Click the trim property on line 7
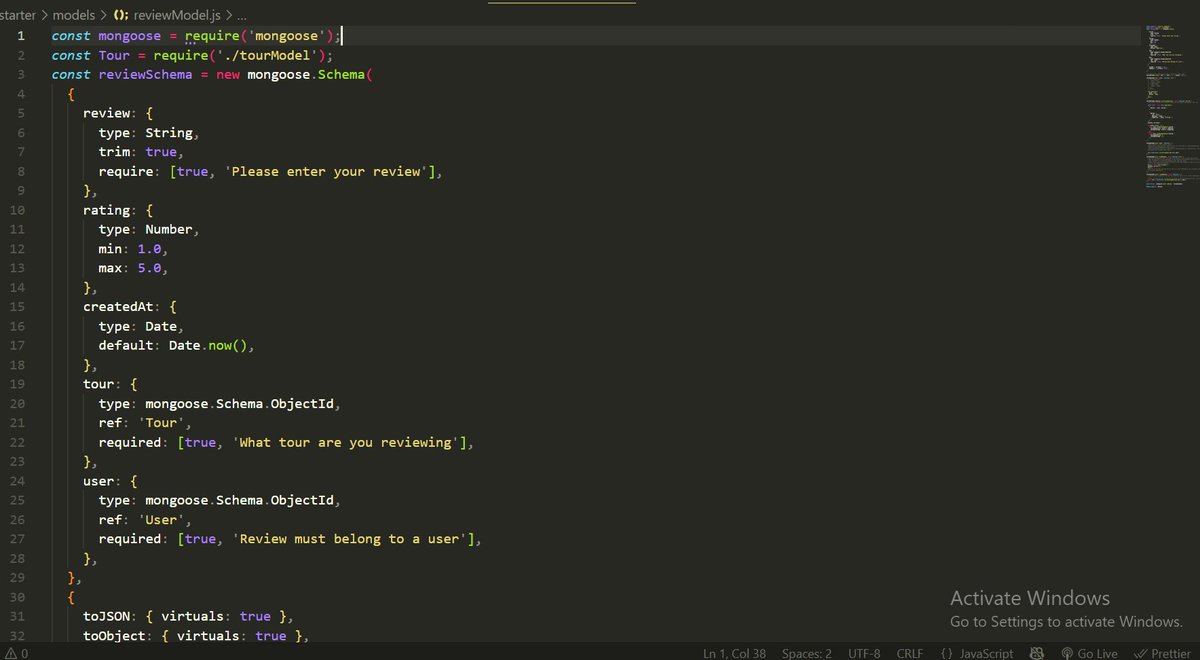1200x660 pixels. 114,151
